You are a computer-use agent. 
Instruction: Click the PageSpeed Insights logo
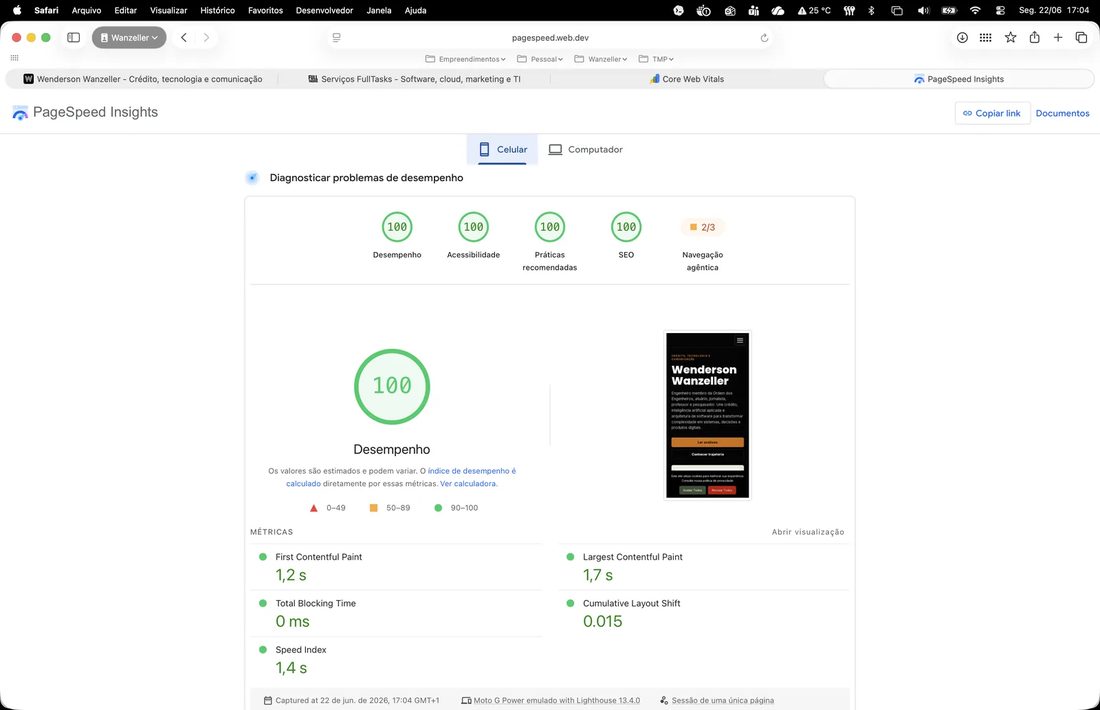pos(85,112)
